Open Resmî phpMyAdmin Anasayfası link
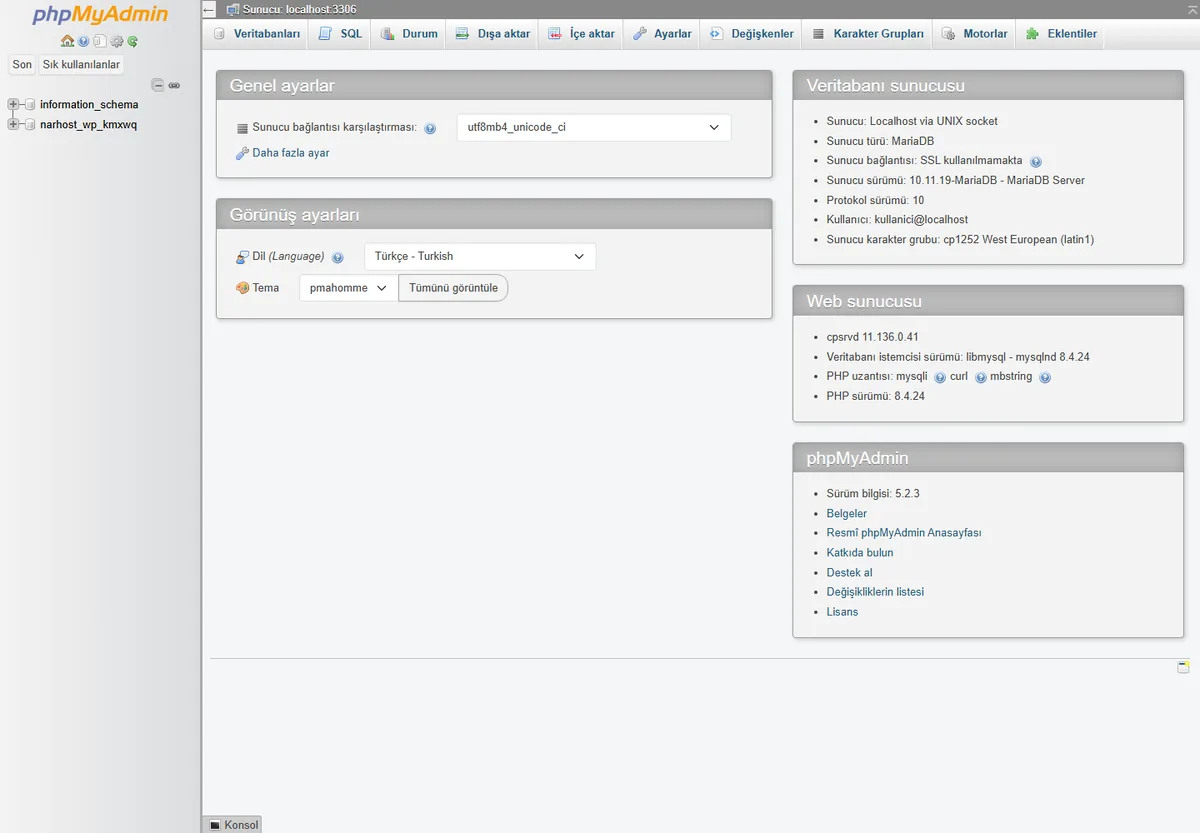Image resolution: width=1200 pixels, height=833 pixels. [904, 533]
